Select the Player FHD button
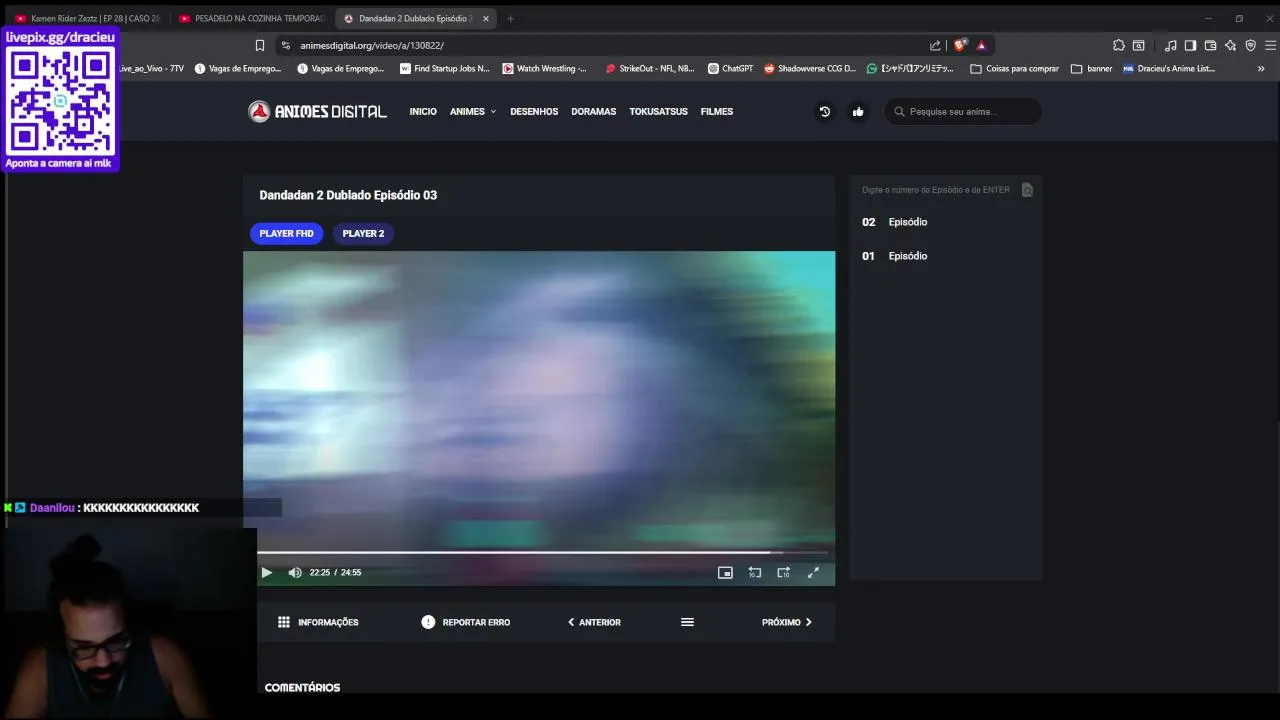1280x720 pixels. click(x=286, y=233)
